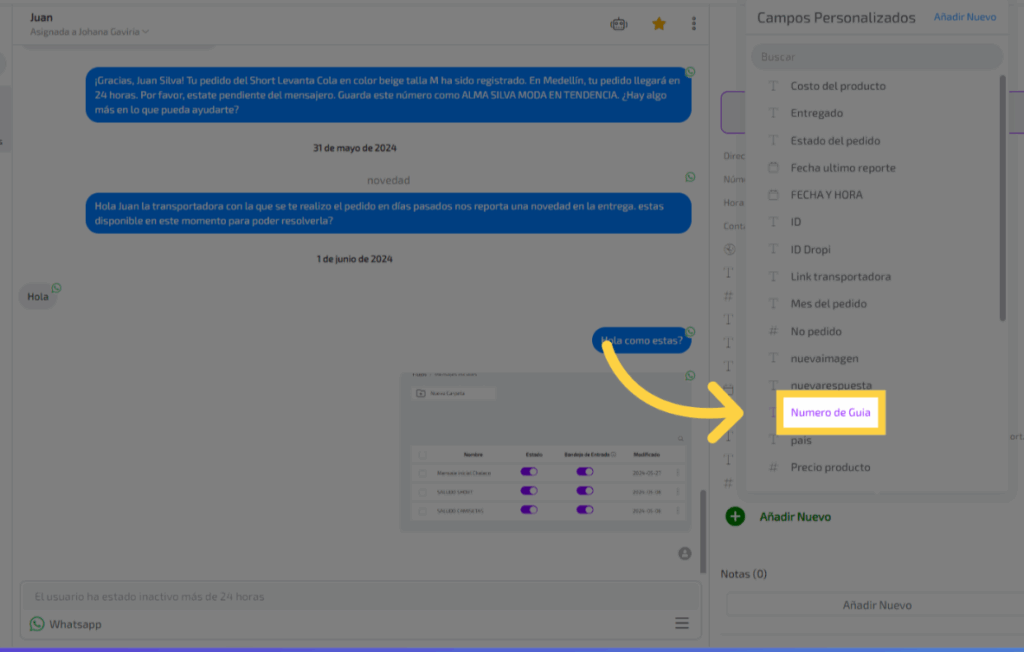Image resolution: width=1024 pixels, height=652 pixels.
Task: Select 'Fecha ultimo reporte' field option
Action: 842,167
